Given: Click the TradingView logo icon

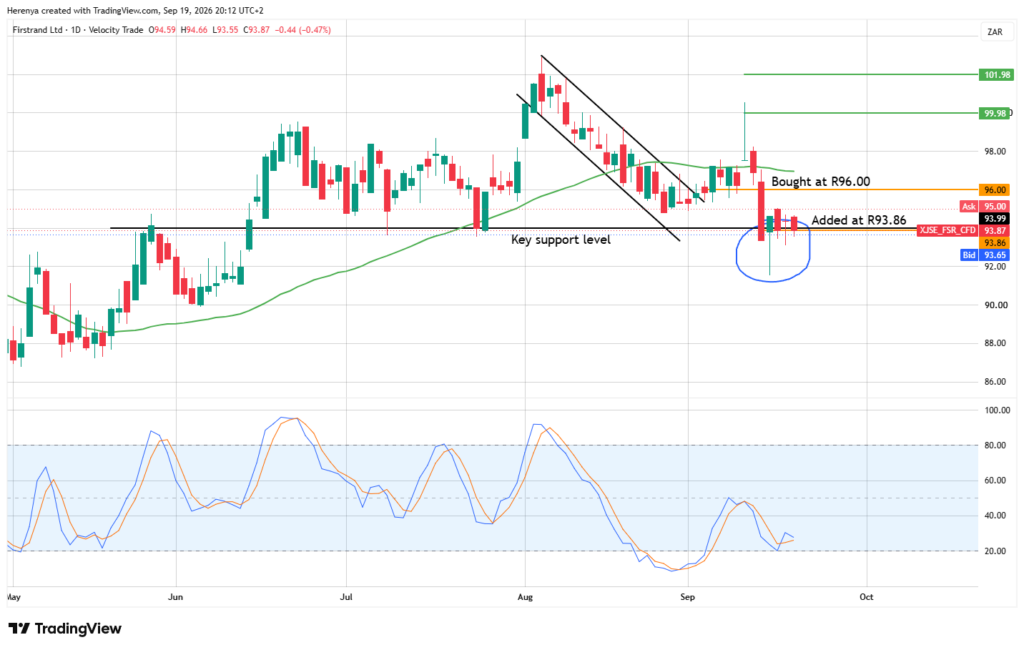Looking at the screenshot, I should tap(19, 628).
